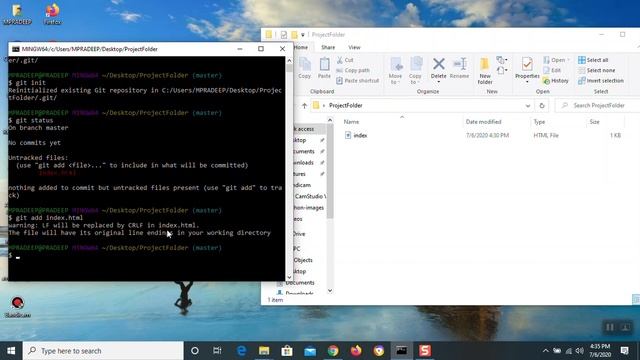Viewport: 640px width, 360px height.
Task: Sort files by Date modified column
Action: pyautogui.click(x=483, y=122)
